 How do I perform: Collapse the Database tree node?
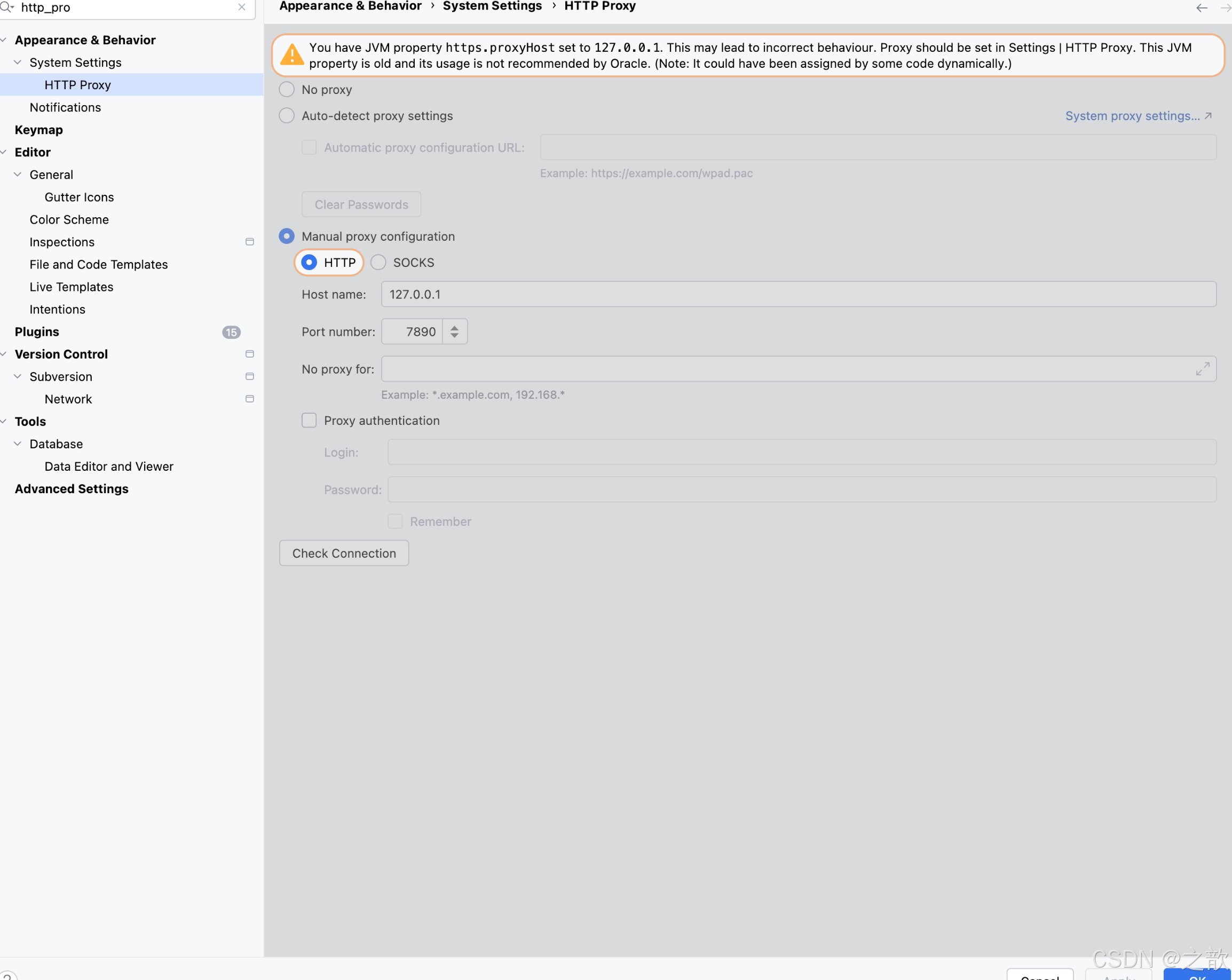coord(18,444)
